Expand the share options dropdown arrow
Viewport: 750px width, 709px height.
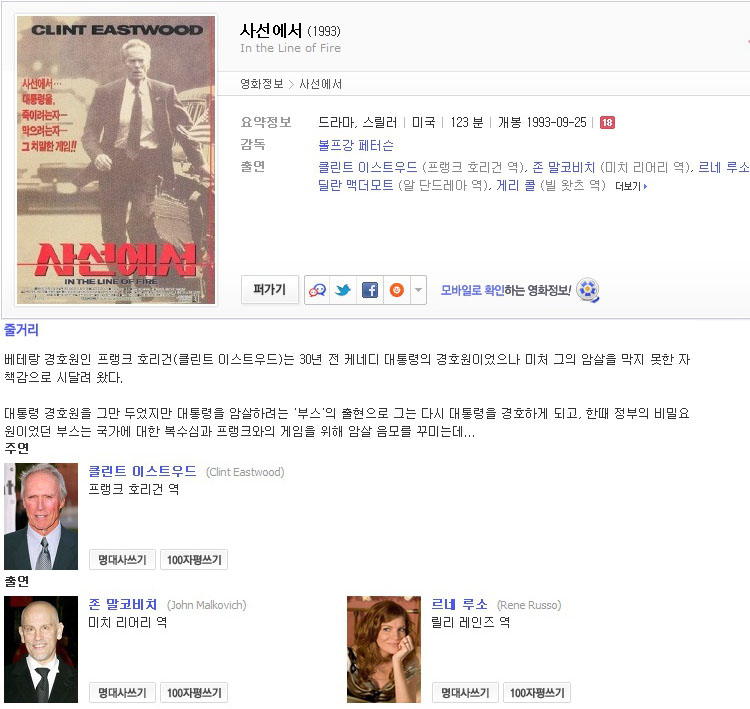point(418,290)
